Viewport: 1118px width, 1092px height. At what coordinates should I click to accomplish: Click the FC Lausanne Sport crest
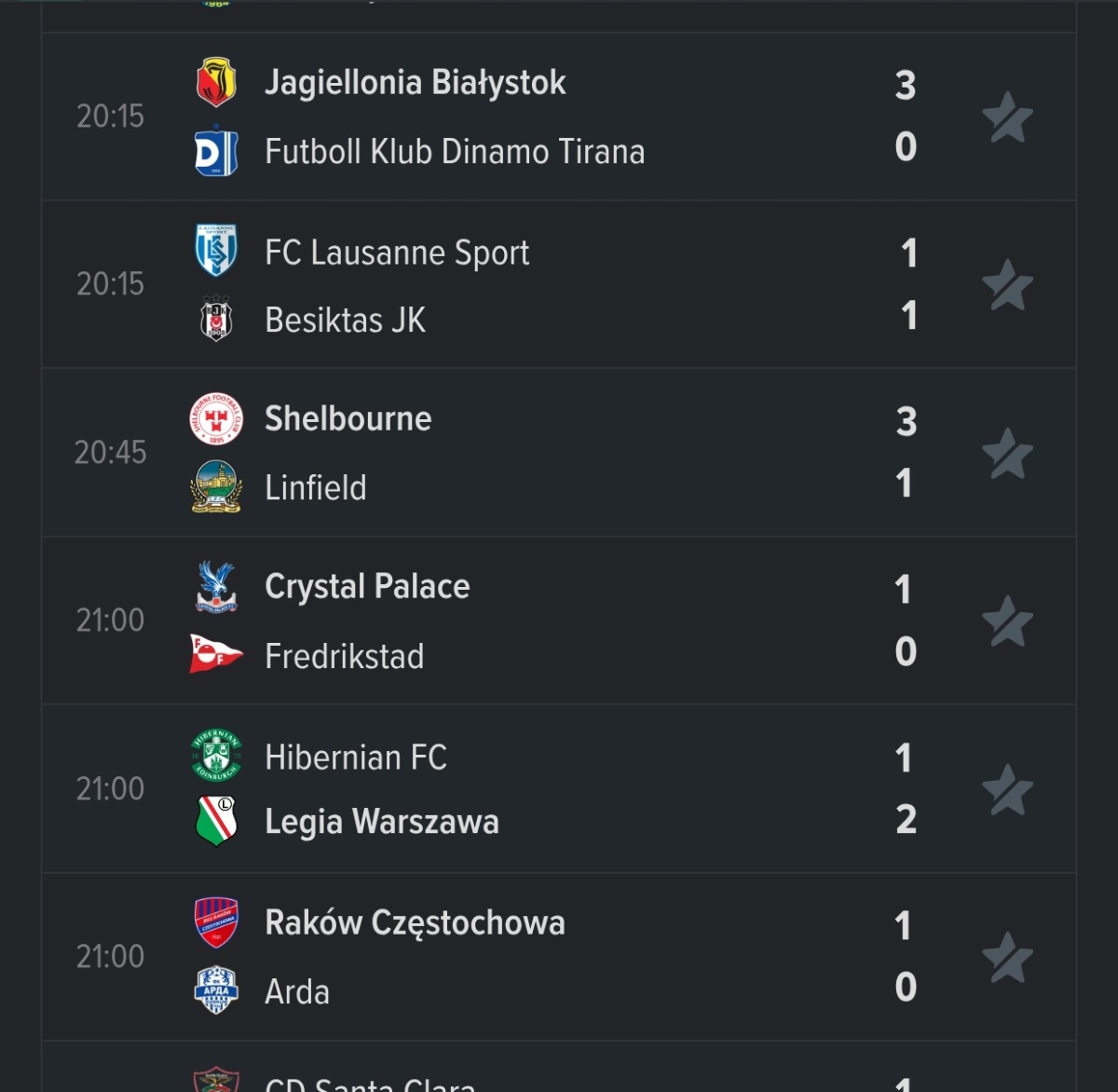coord(216,251)
